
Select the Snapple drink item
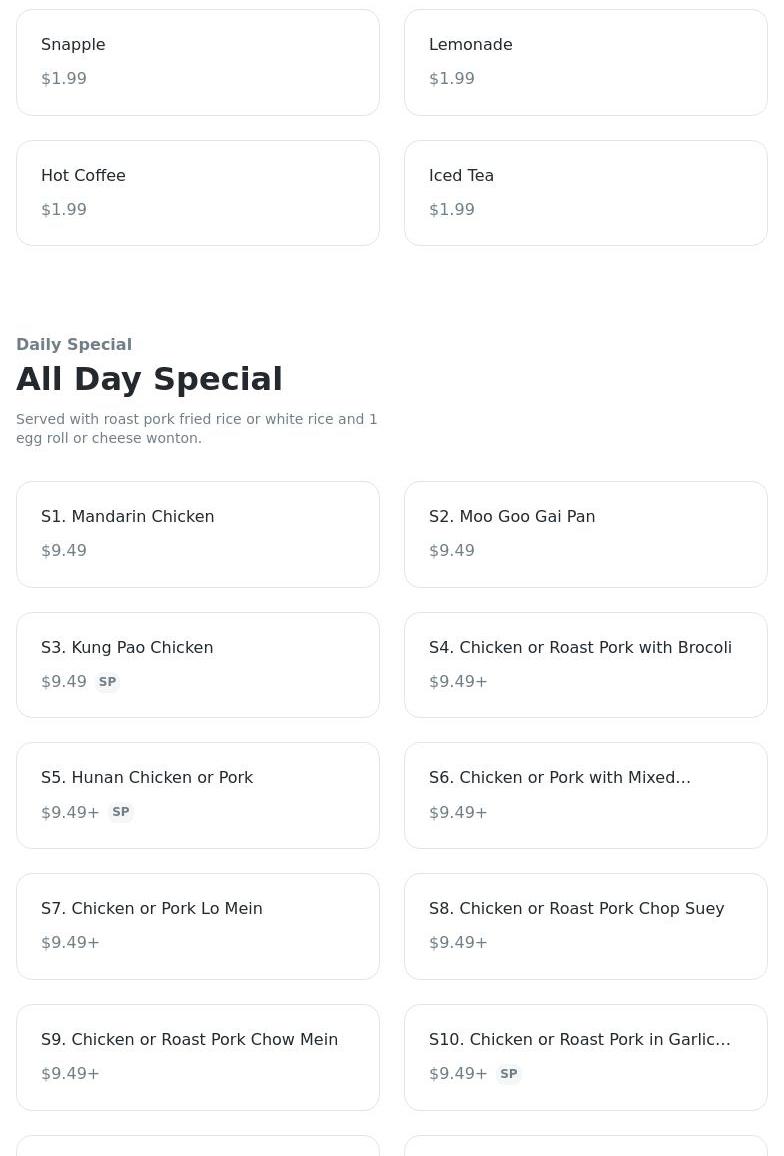[x=197, y=62]
